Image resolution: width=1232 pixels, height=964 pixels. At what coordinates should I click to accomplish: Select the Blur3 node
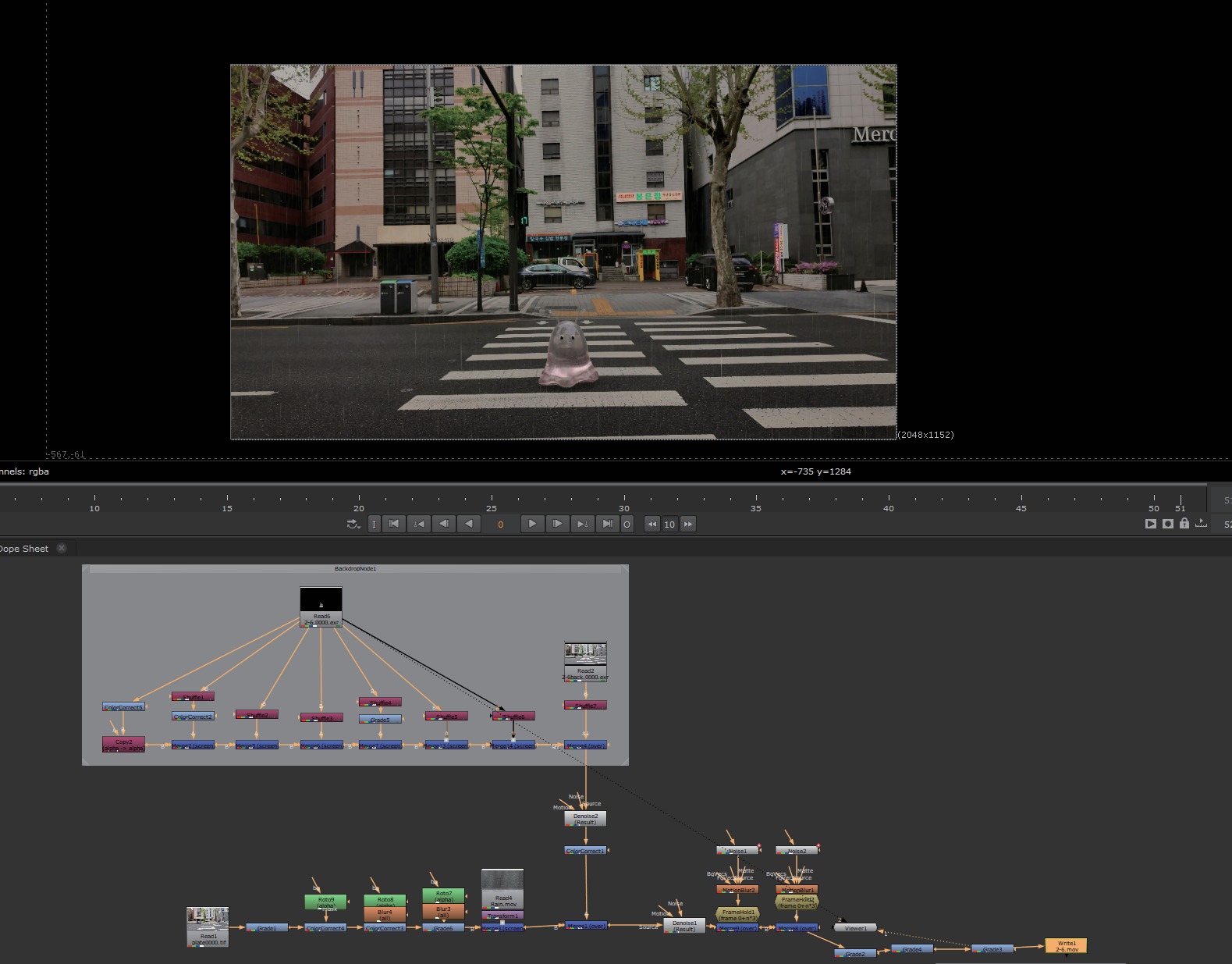[x=443, y=912]
